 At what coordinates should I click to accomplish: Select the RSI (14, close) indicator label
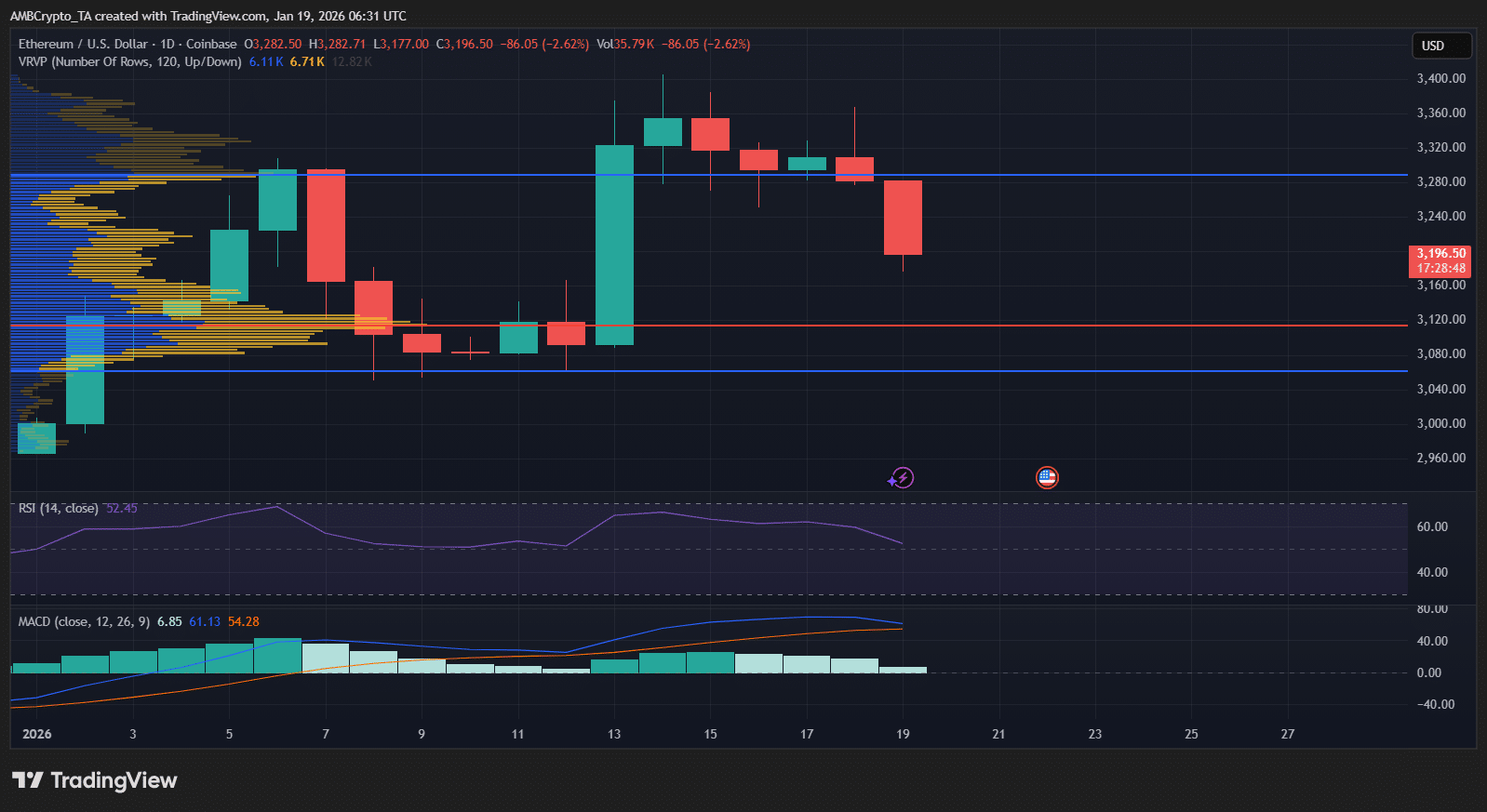click(58, 508)
